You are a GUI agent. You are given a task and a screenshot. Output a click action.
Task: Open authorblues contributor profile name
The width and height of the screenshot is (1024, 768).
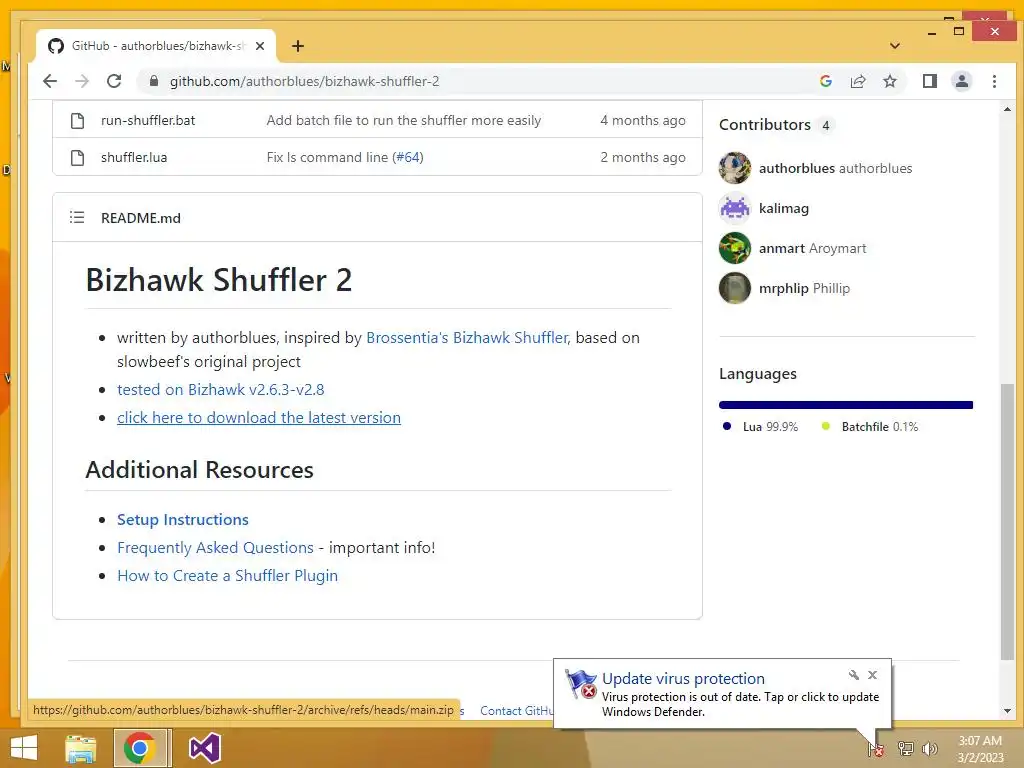click(x=835, y=168)
